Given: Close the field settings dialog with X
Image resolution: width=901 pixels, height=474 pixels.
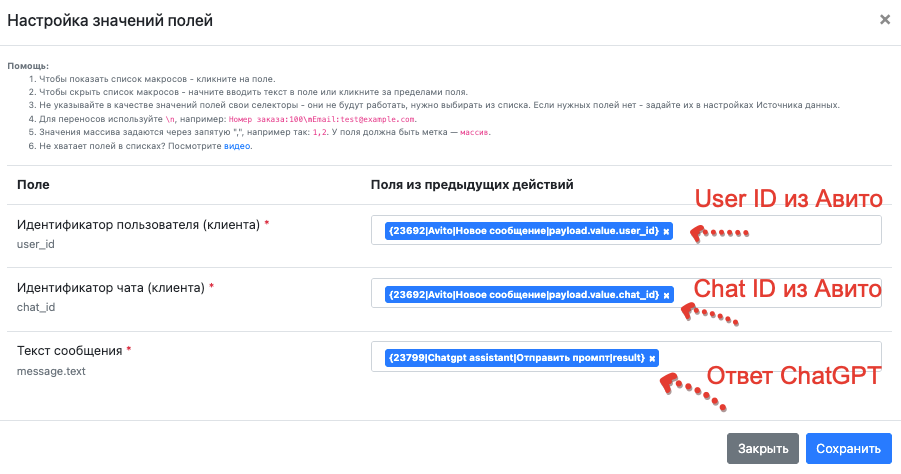Looking at the screenshot, I should click(885, 20).
